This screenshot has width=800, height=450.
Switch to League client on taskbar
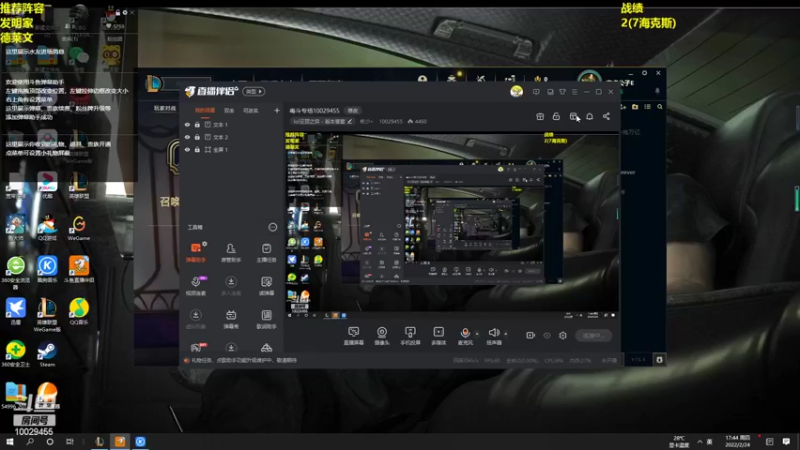99,442
